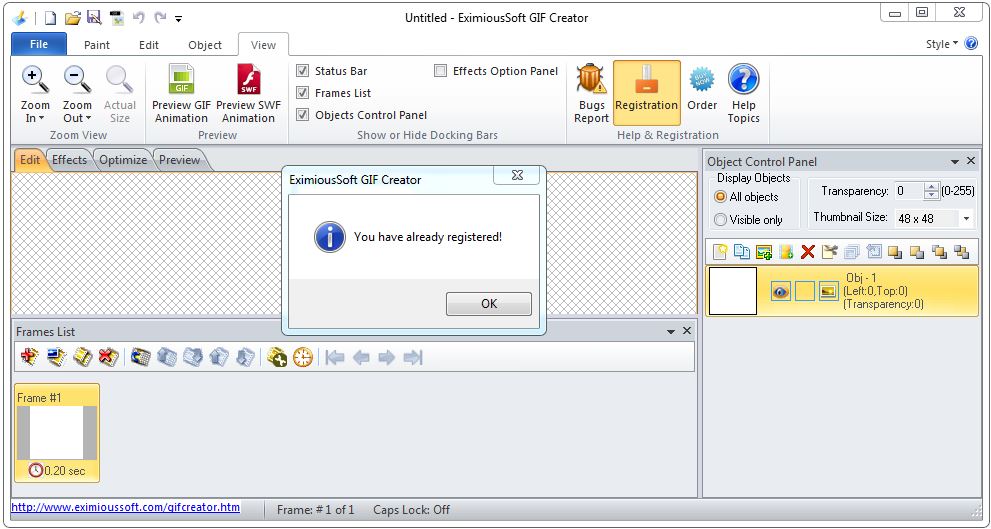Open the Style dropdown menu

tap(942, 44)
